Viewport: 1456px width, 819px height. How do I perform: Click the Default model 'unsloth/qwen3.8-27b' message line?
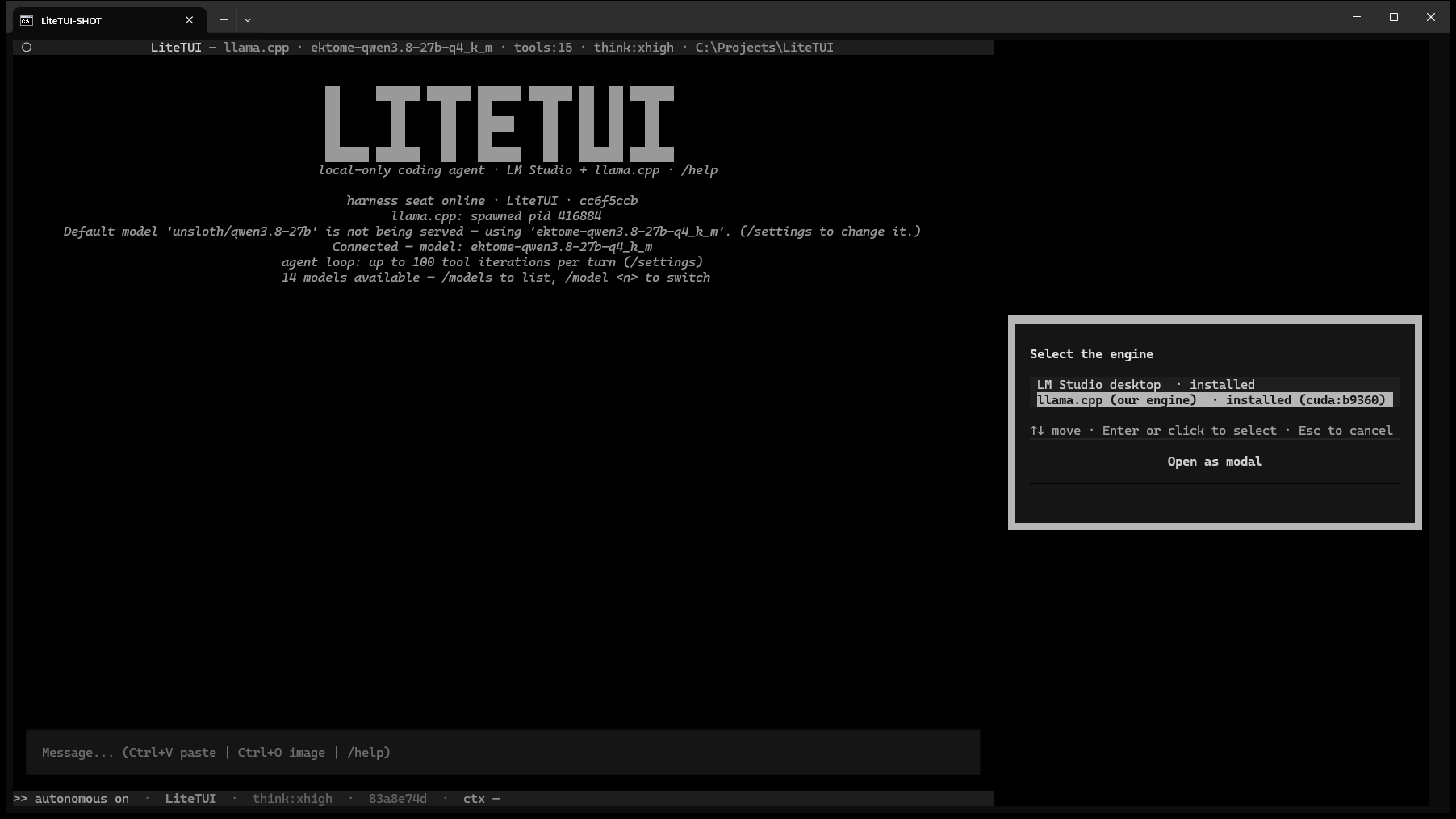(x=492, y=232)
